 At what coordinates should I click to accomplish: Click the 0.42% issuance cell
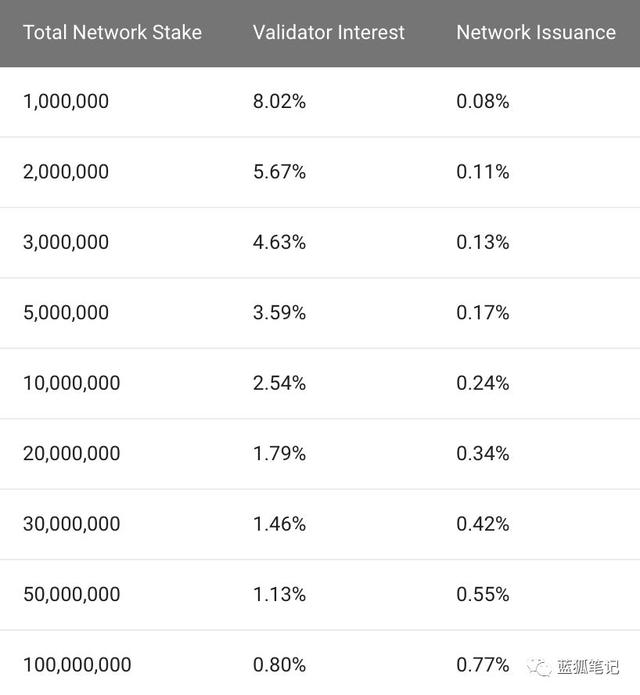point(483,524)
